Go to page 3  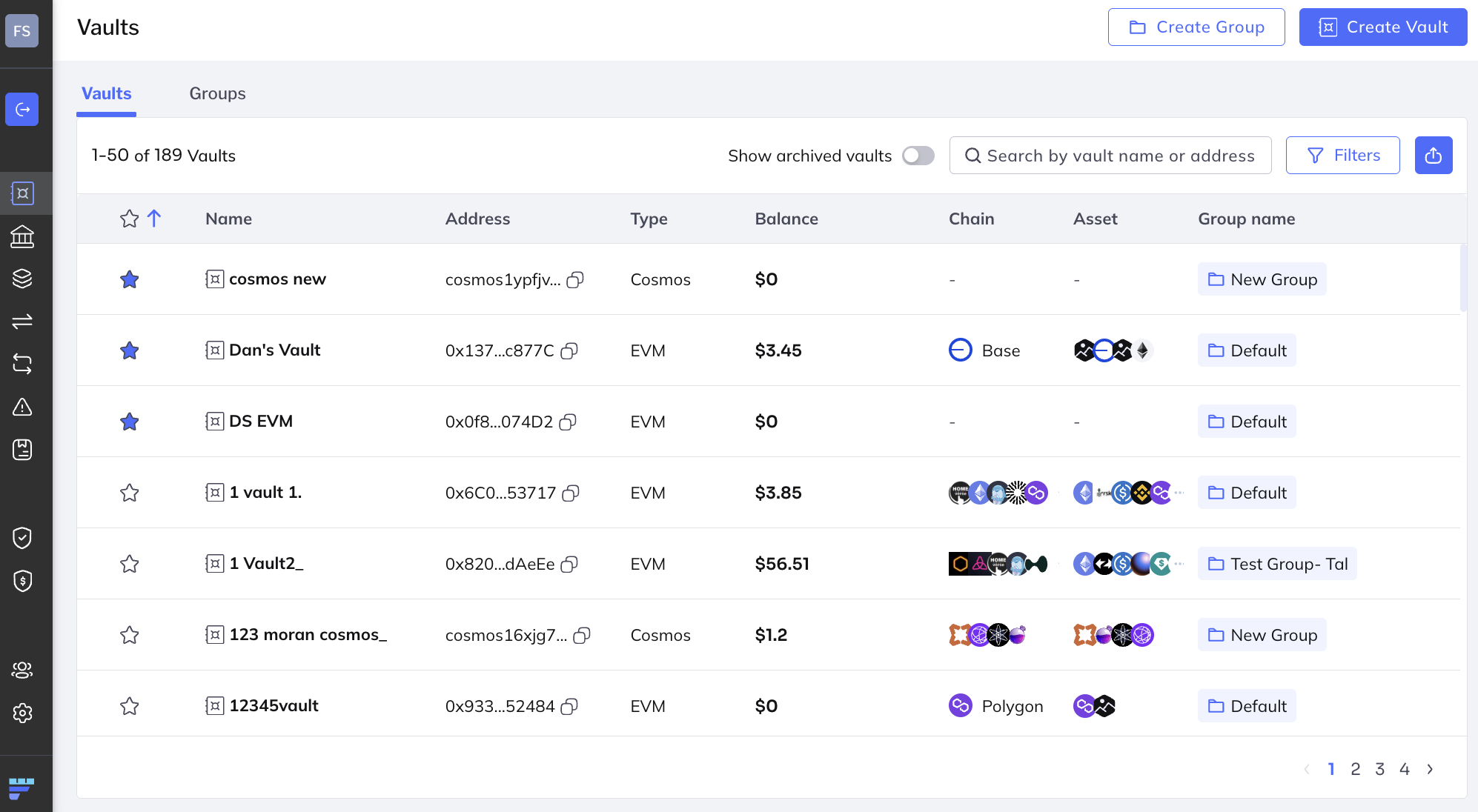[1379, 769]
